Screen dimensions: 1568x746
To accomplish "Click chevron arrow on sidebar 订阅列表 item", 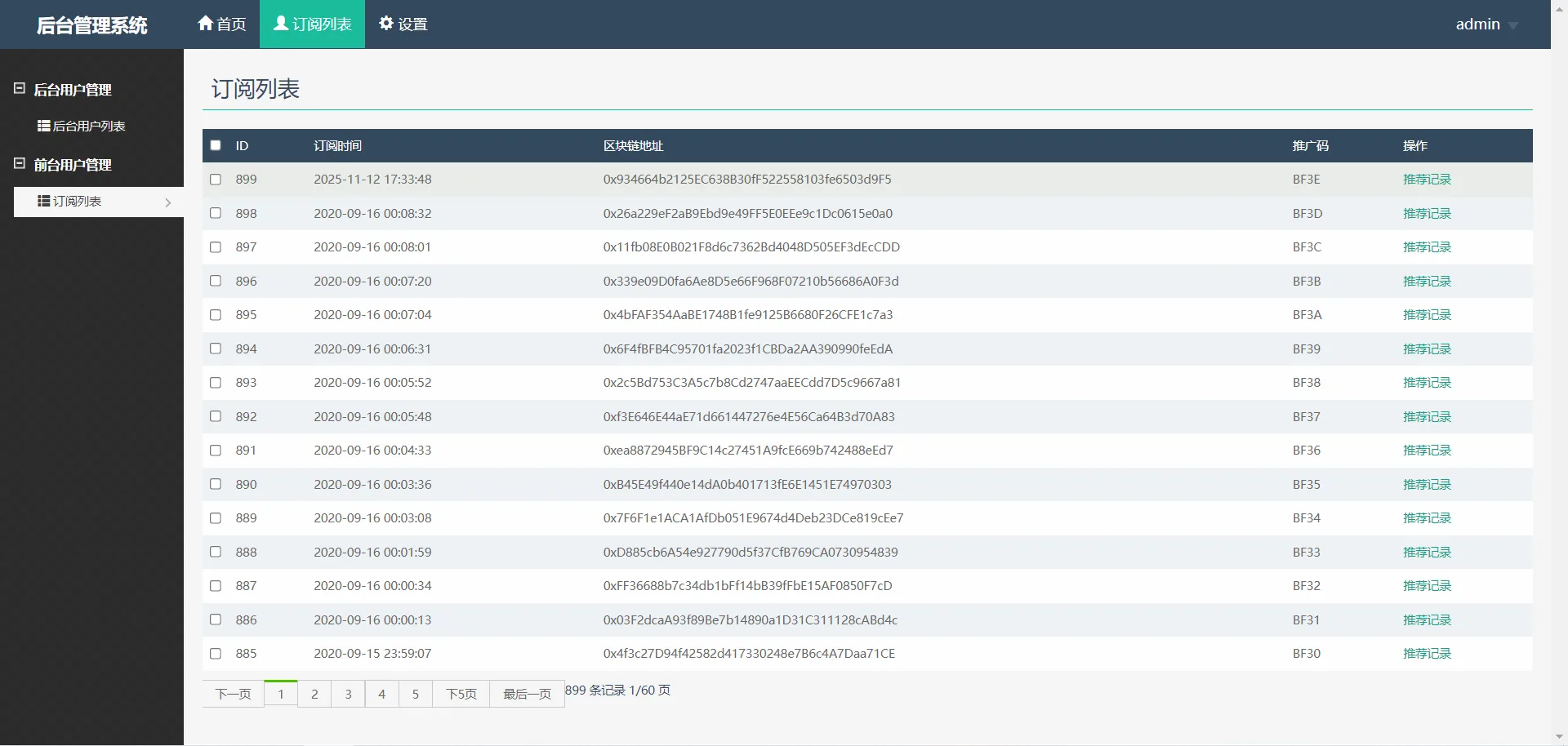I will coord(168,202).
